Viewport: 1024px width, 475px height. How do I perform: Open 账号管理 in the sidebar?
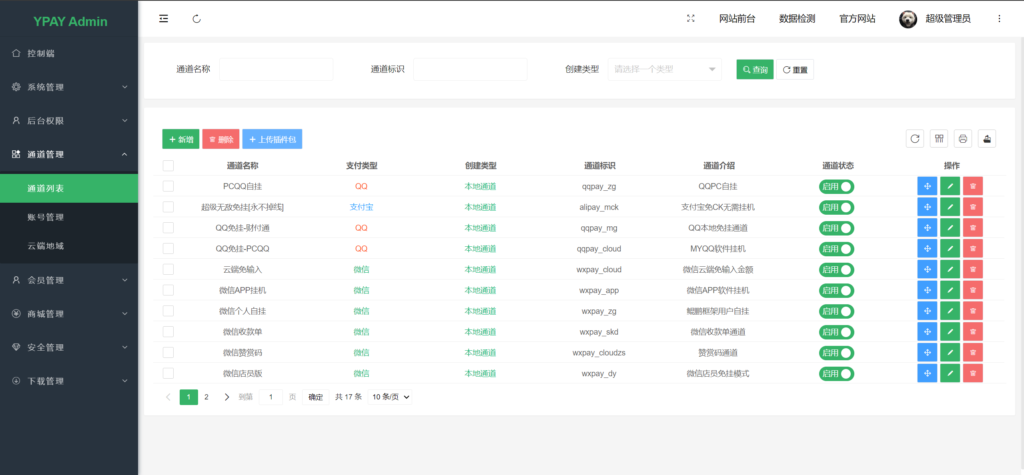click(69, 218)
